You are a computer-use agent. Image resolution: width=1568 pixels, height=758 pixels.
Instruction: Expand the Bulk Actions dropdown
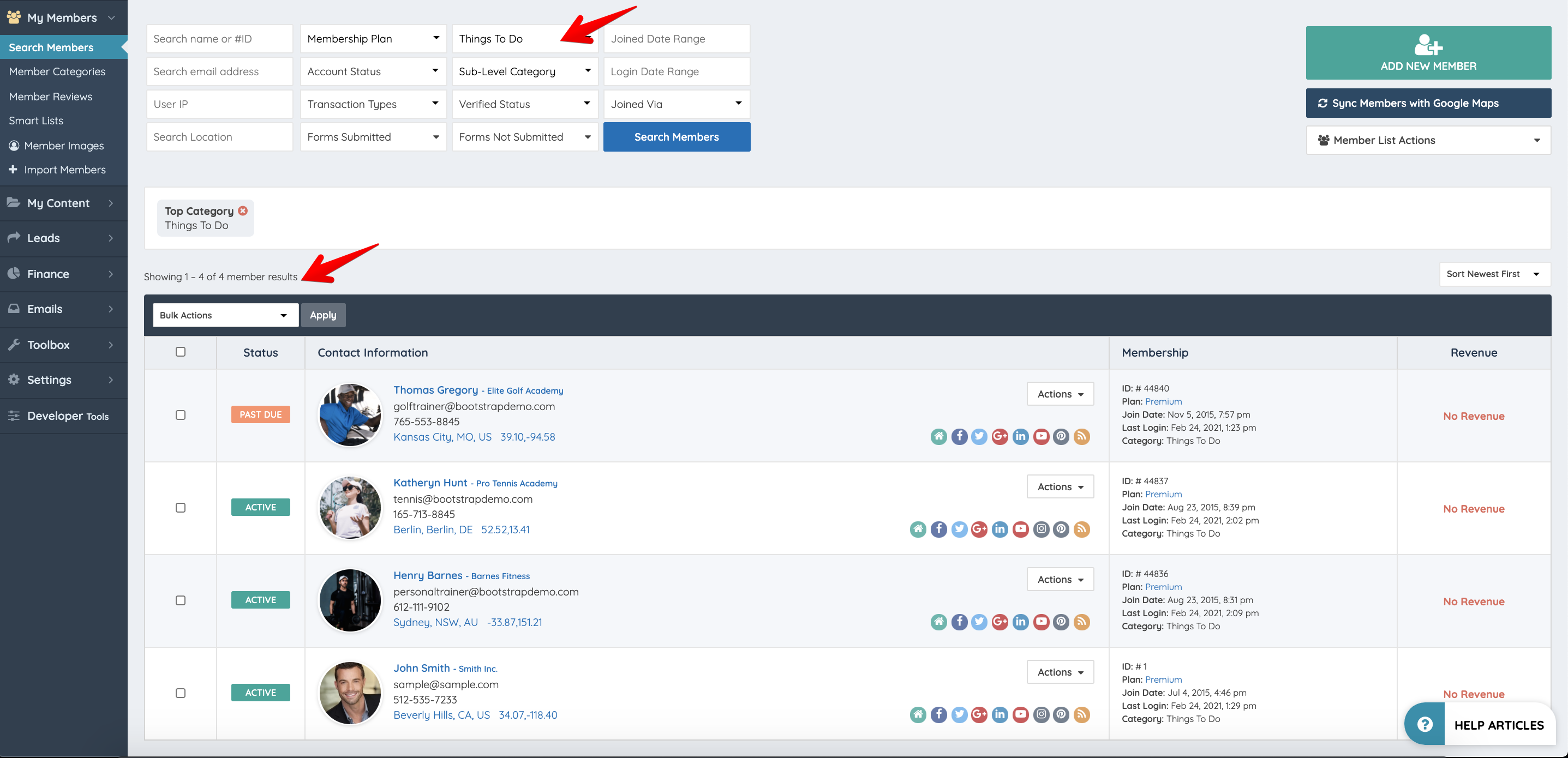pos(225,315)
